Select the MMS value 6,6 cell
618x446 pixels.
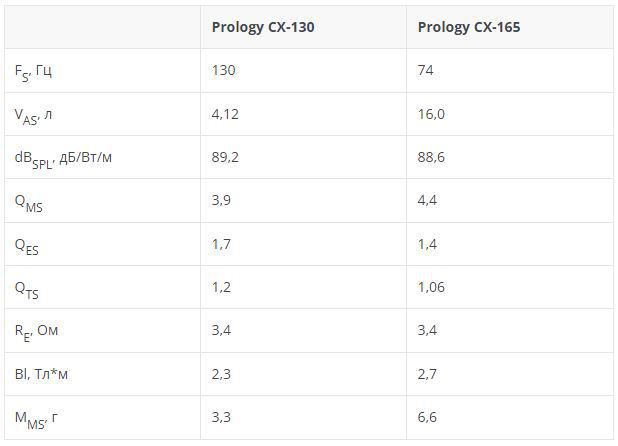point(427,417)
